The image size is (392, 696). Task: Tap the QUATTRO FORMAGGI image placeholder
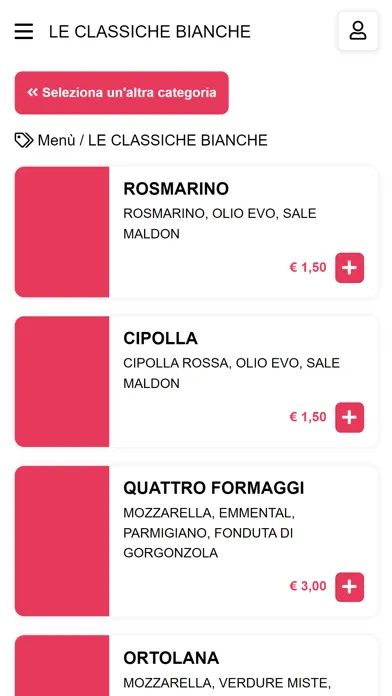(62, 541)
